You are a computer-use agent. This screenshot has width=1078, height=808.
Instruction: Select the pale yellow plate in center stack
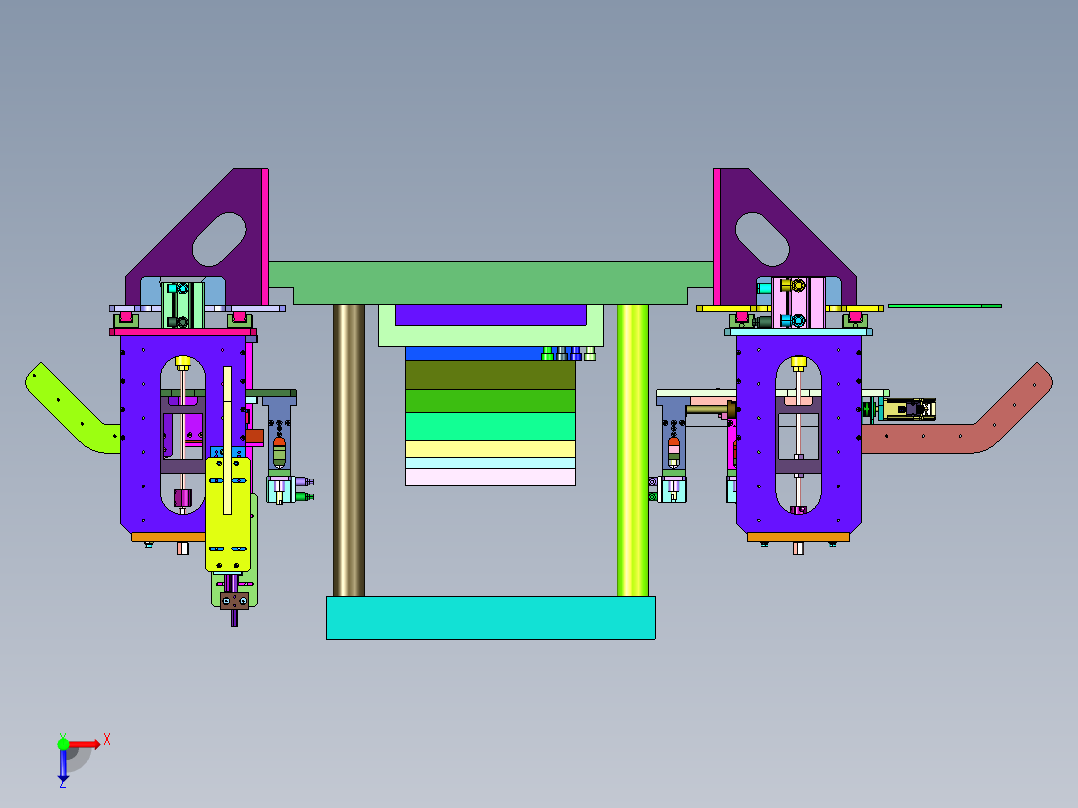(x=490, y=449)
